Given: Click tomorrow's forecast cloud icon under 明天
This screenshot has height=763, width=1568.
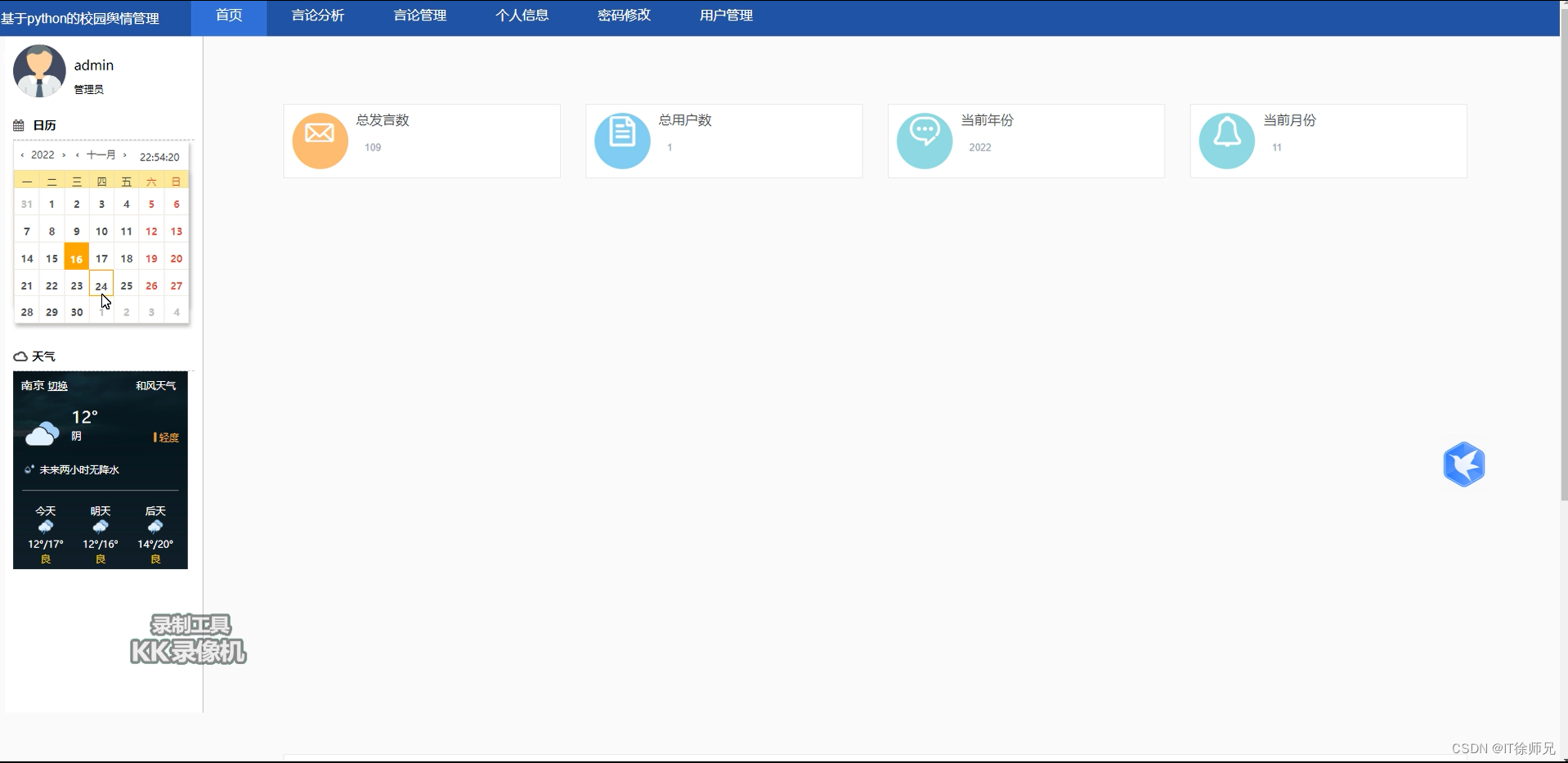Looking at the screenshot, I should (101, 527).
